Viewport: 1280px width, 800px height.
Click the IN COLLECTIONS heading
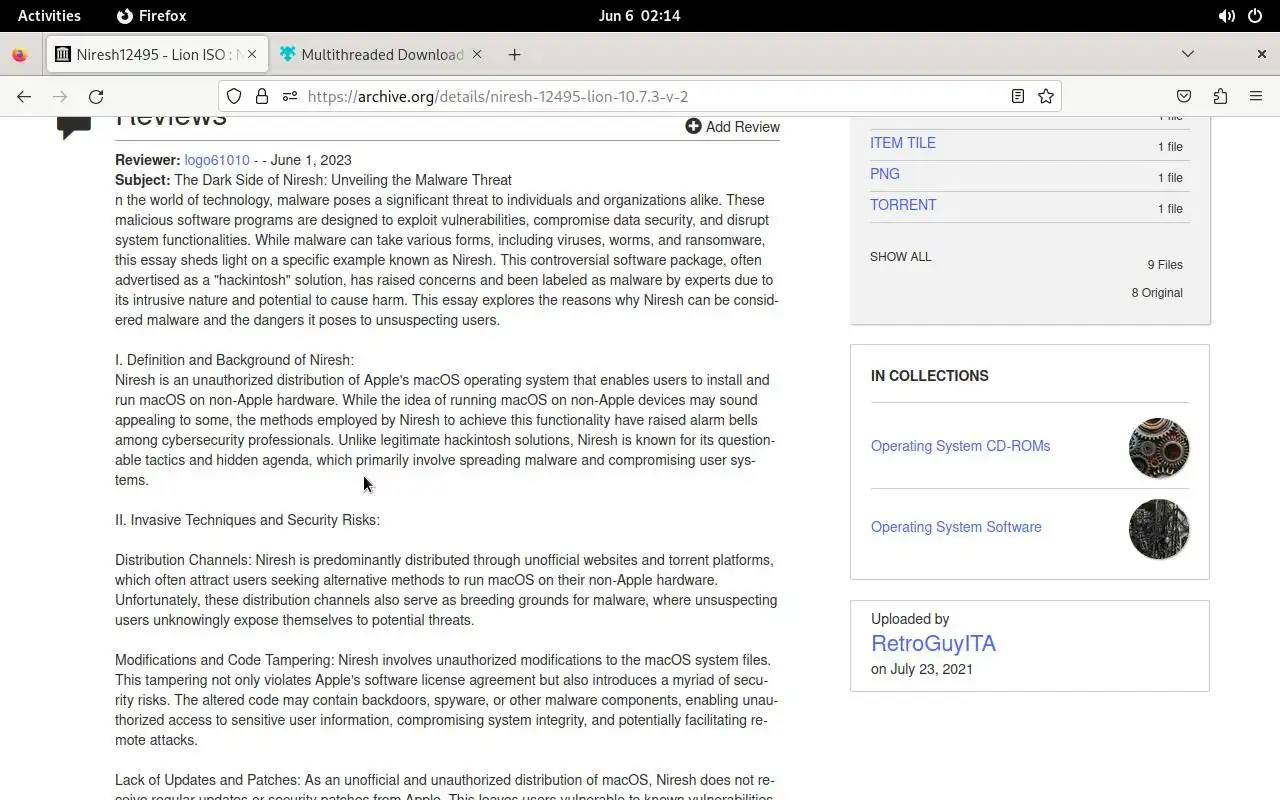pos(929,376)
